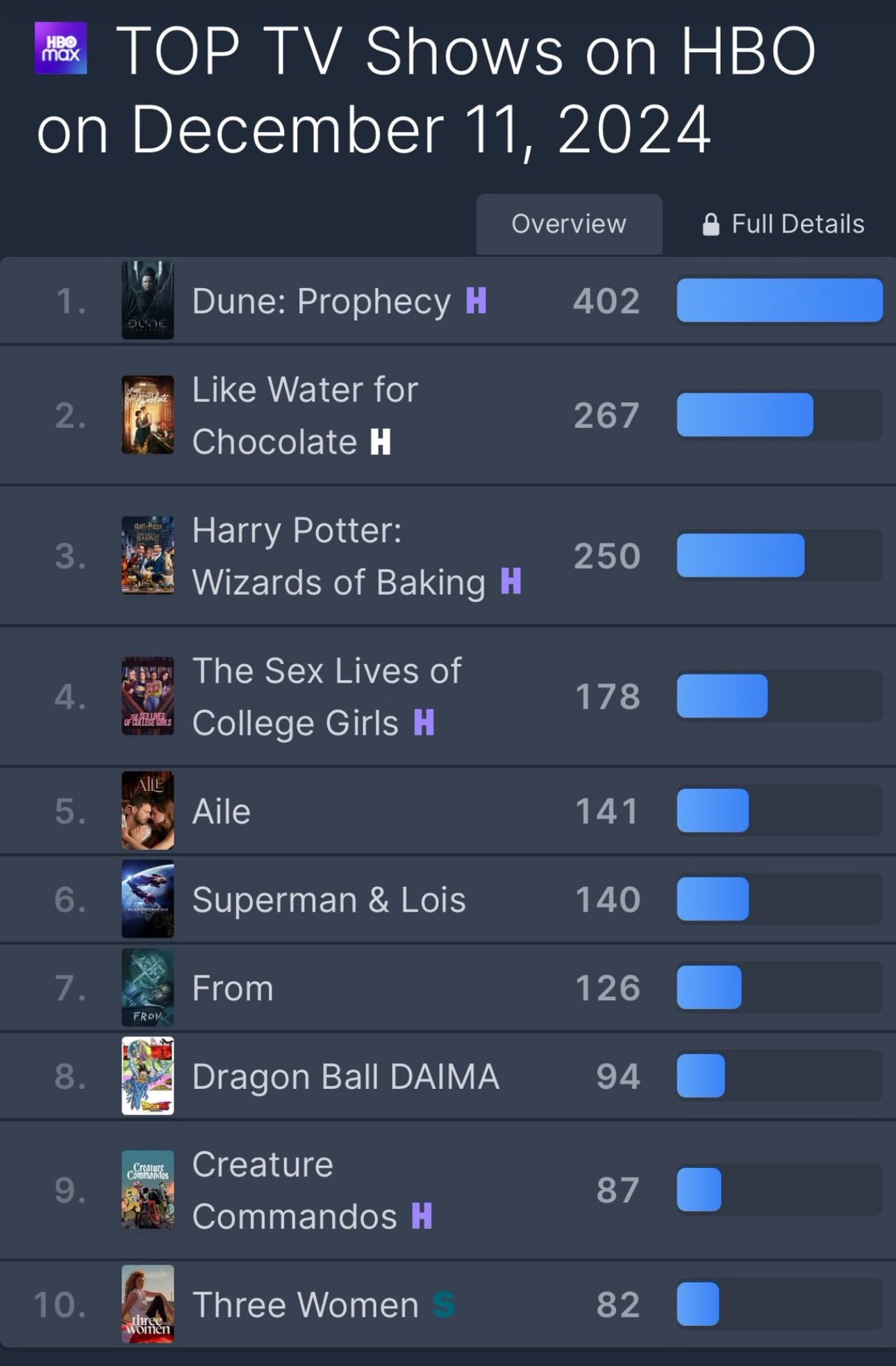This screenshot has height=1366, width=896.
Task: Click the Aile poster thumbnail
Action: pos(148,810)
